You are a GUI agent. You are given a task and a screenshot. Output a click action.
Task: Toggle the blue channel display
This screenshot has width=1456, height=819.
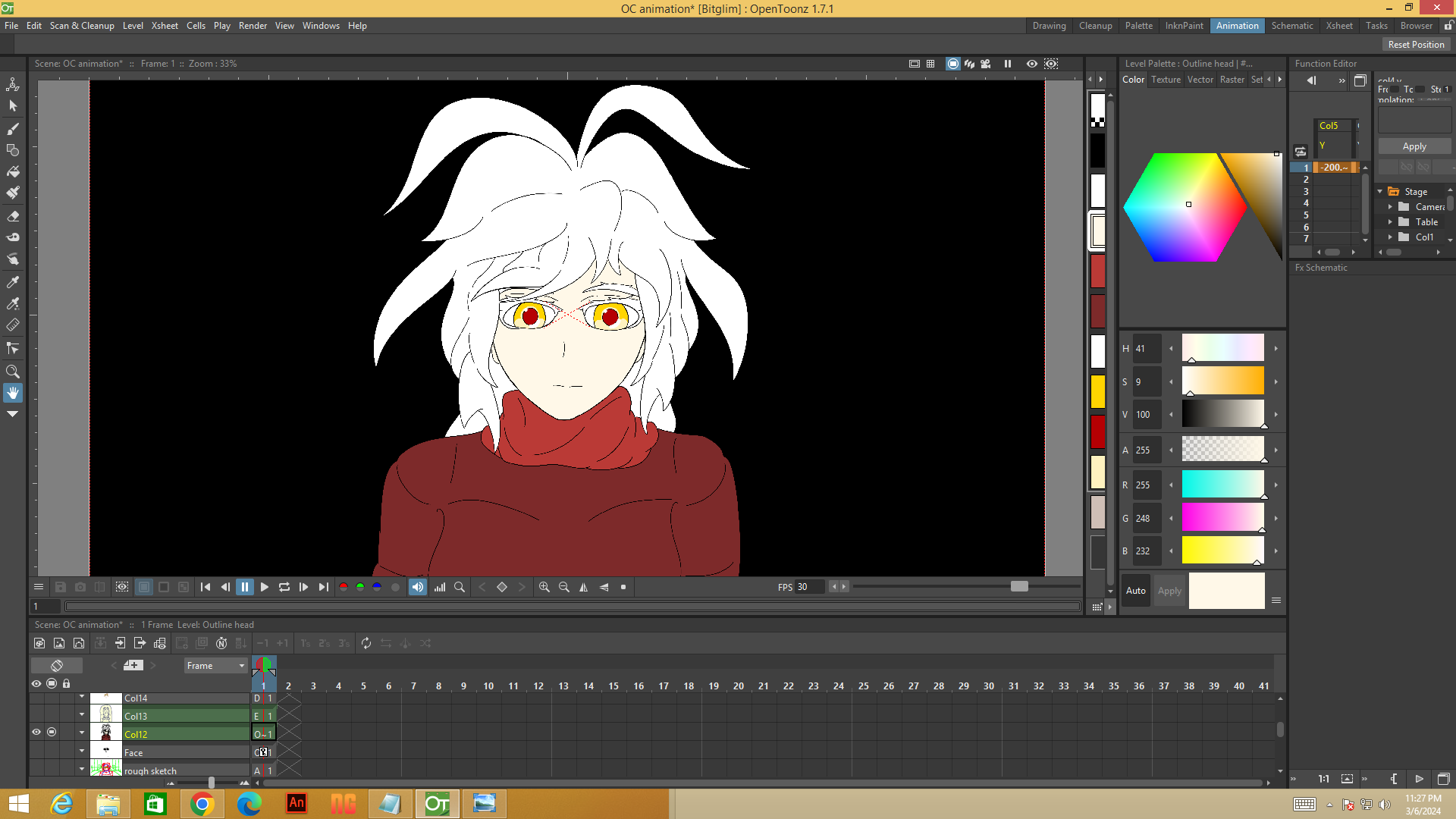(x=377, y=587)
